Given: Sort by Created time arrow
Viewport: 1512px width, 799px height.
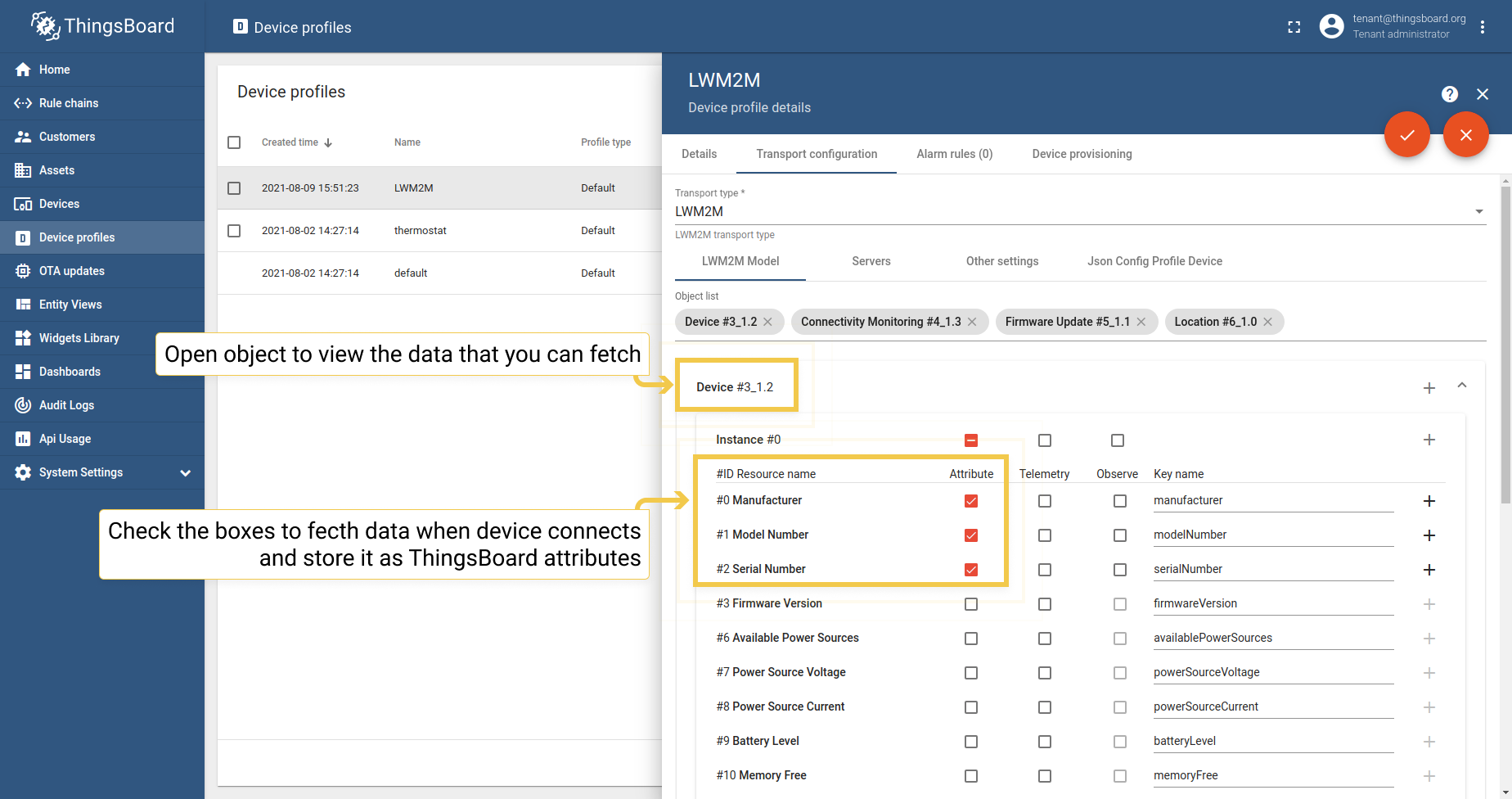Looking at the screenshot, I should coord(328,142).
